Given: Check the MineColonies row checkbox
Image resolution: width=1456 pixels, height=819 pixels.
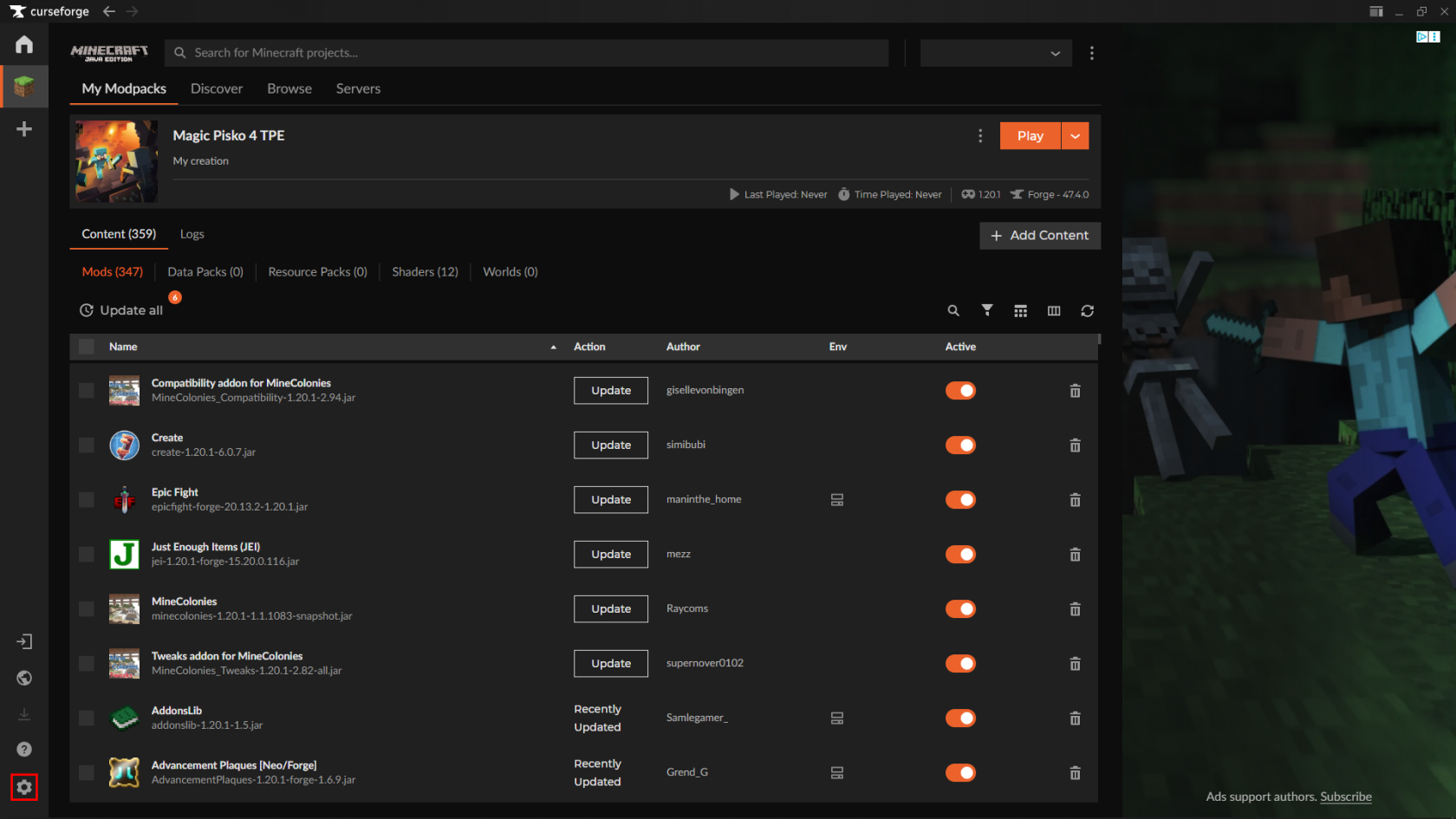Looking at the screenshot, I should 86,608.
